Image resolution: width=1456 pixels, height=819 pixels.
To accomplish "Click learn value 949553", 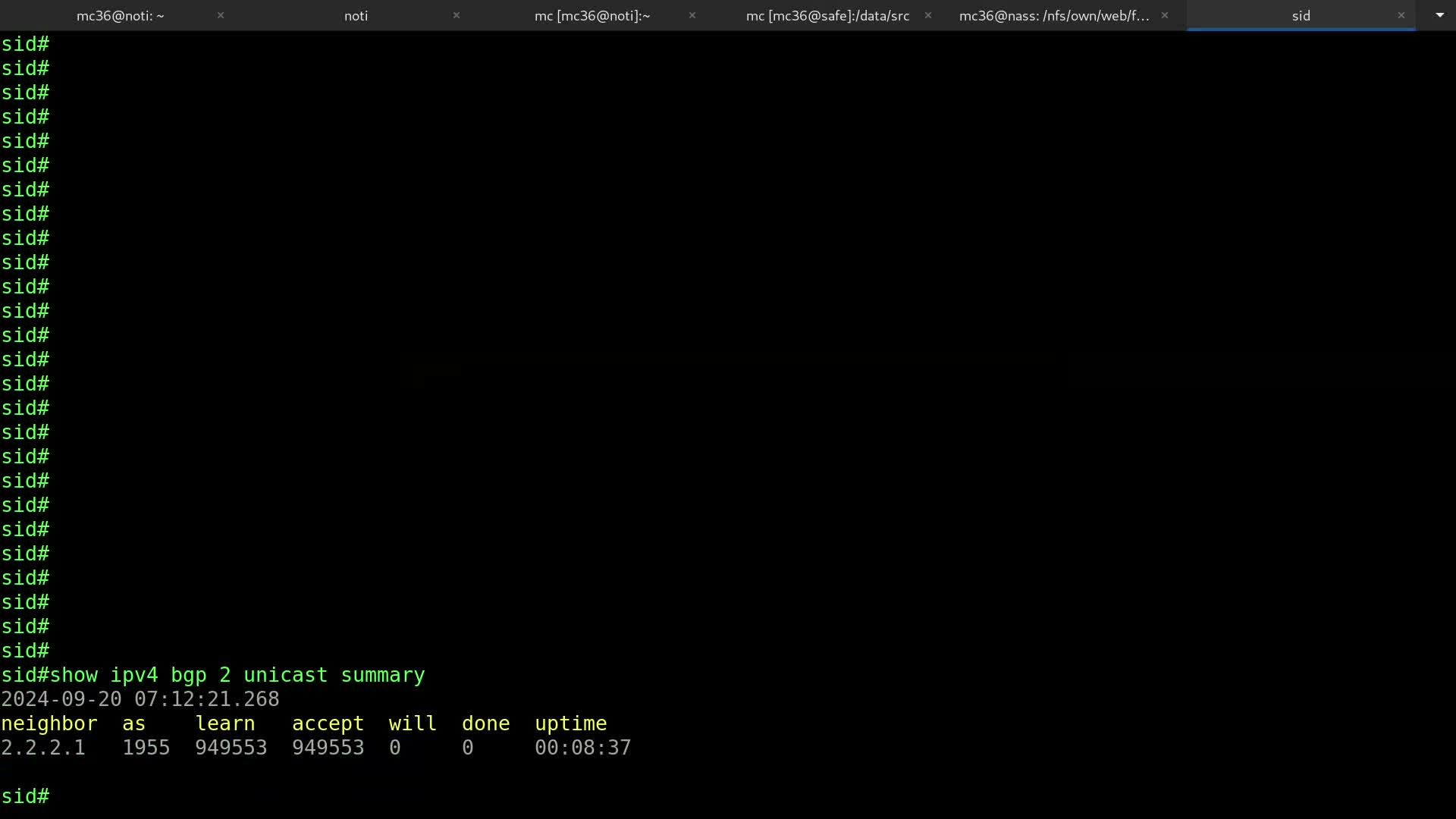I will [231, 748].
